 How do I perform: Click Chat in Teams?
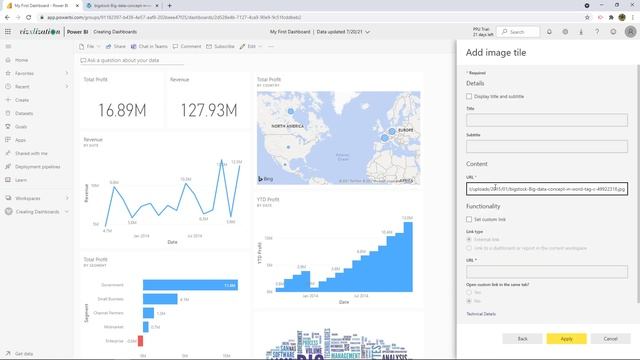pyautogui.click(x=149, y=47)
